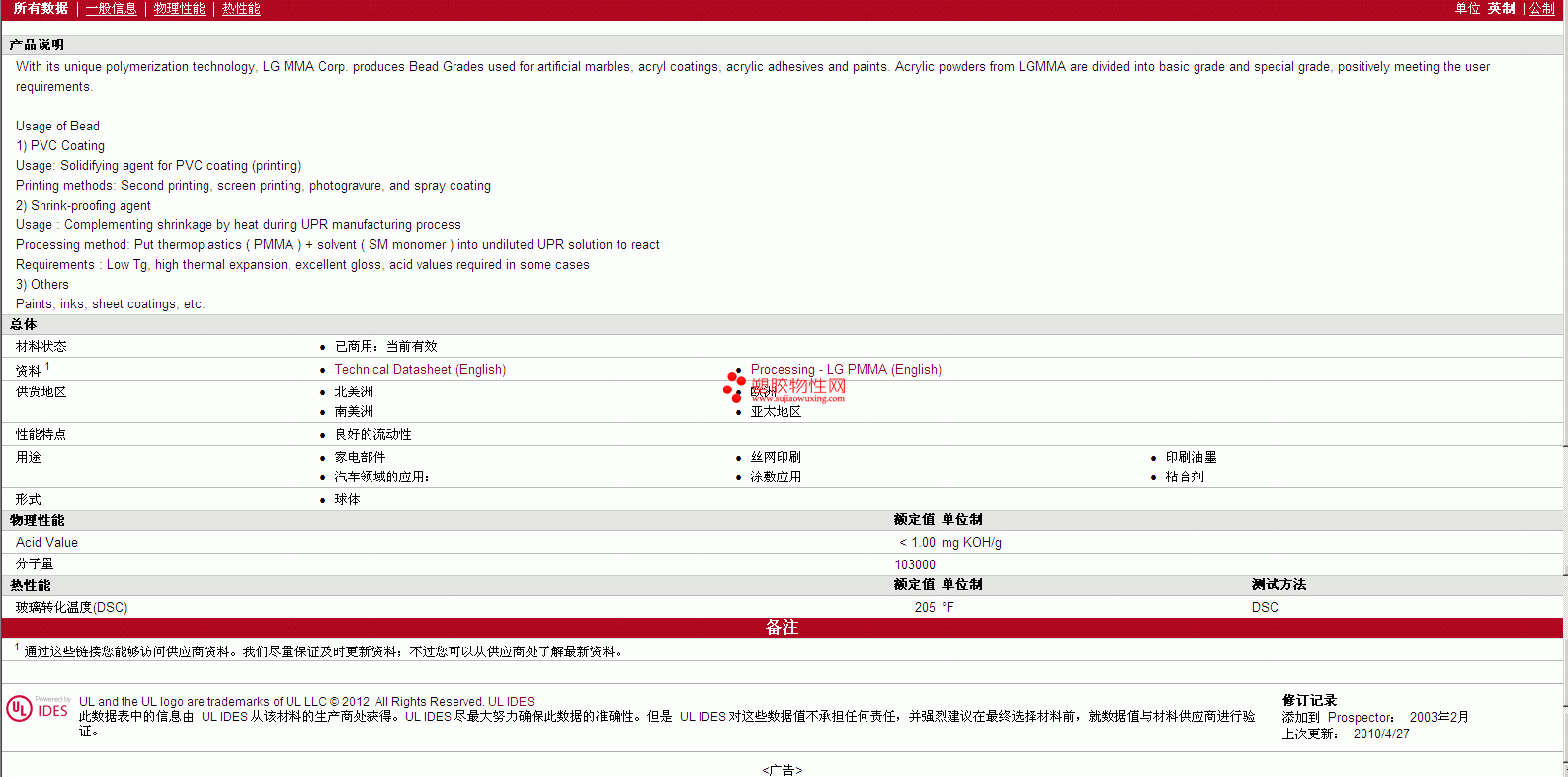The image size is (1568, 777).
Task: Switch to the 一般信息 tab
Action: click(x=112, y=9)
